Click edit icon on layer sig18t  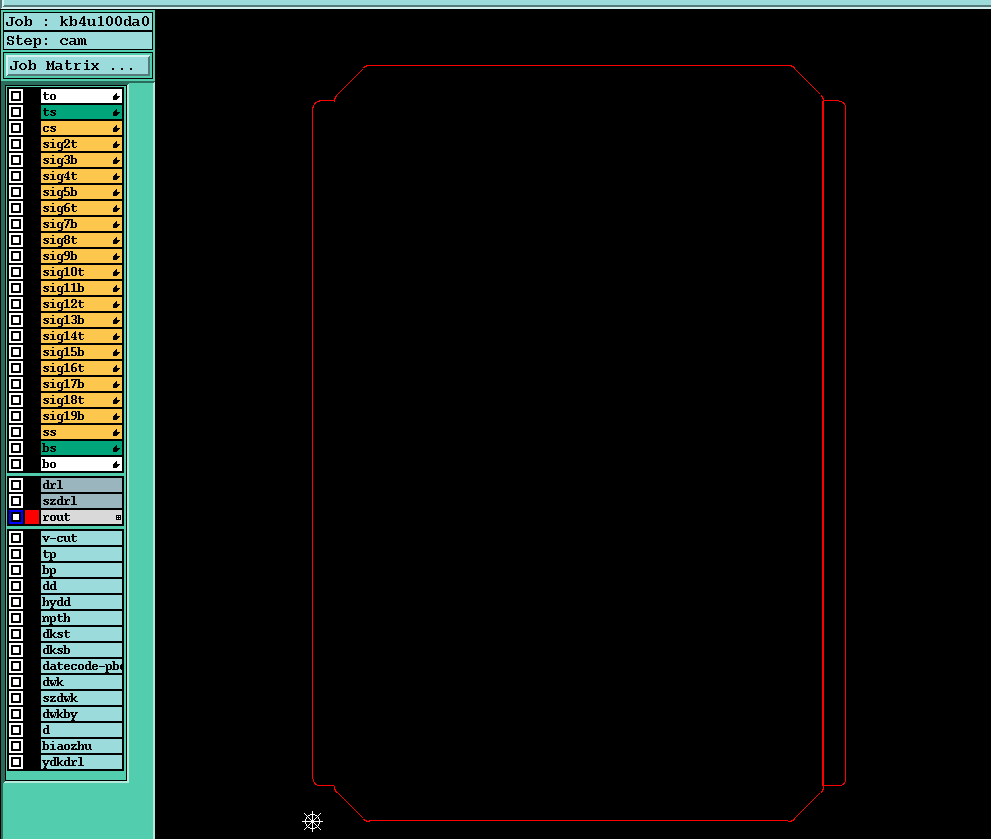tap(116, 400)
